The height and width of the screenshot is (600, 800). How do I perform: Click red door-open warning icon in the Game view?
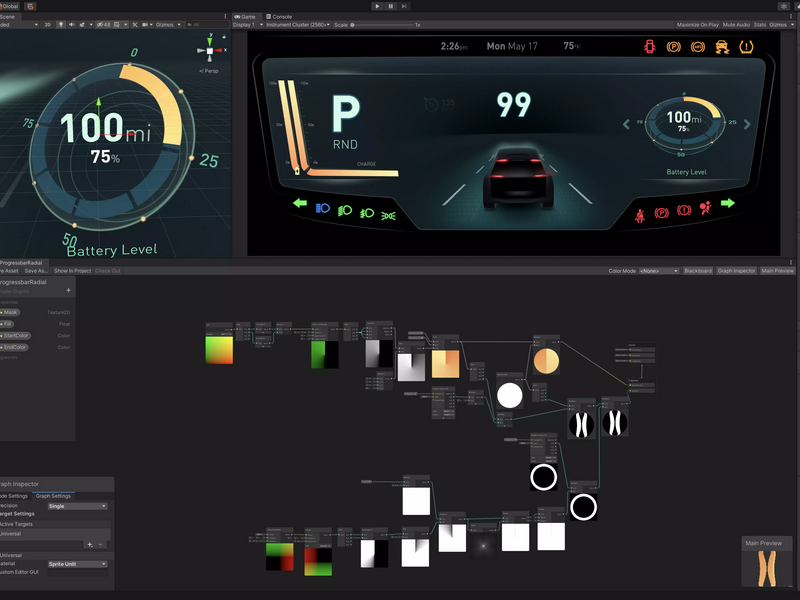(x=649, y=47)
